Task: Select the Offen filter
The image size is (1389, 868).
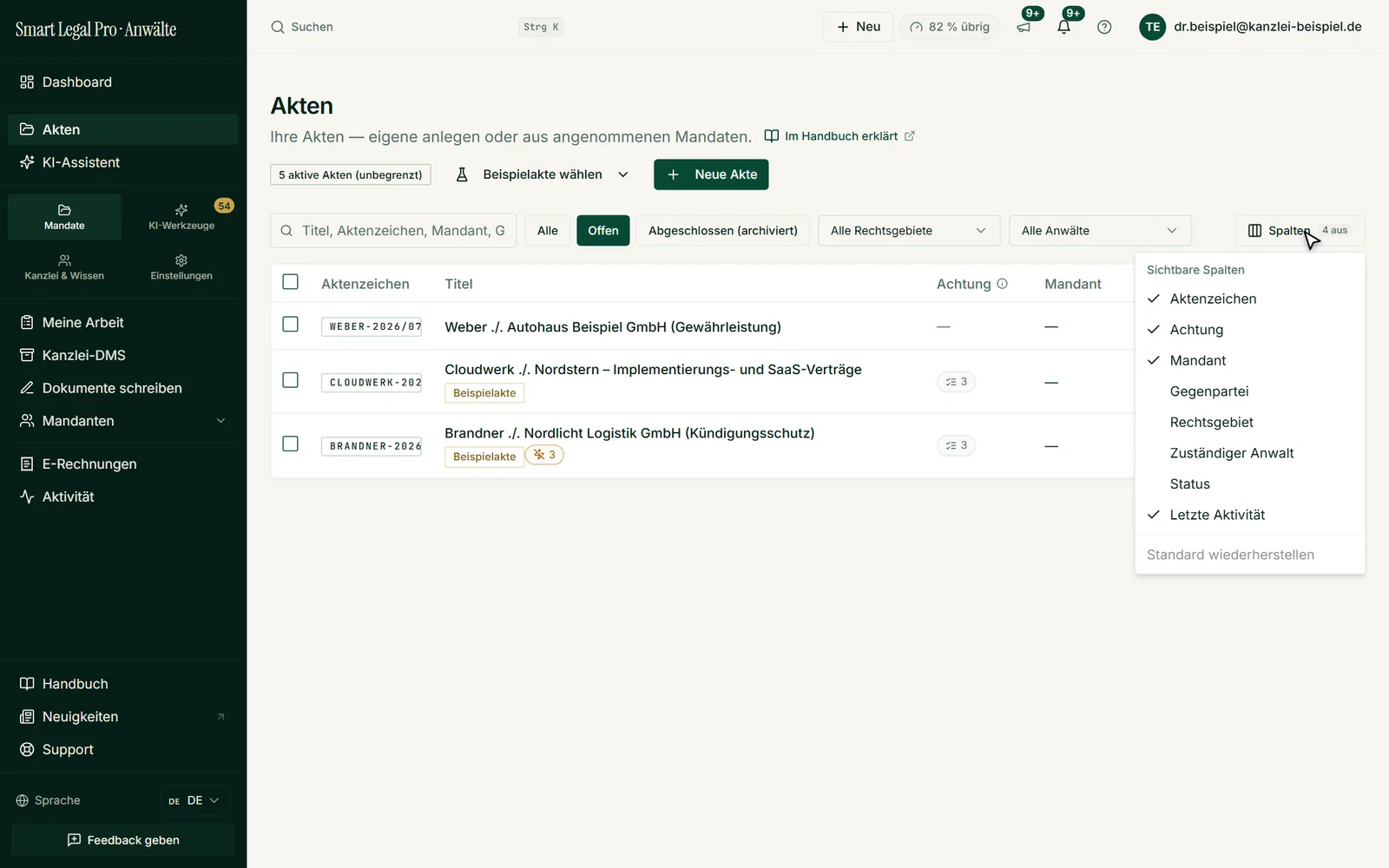Action: point(603,231)
